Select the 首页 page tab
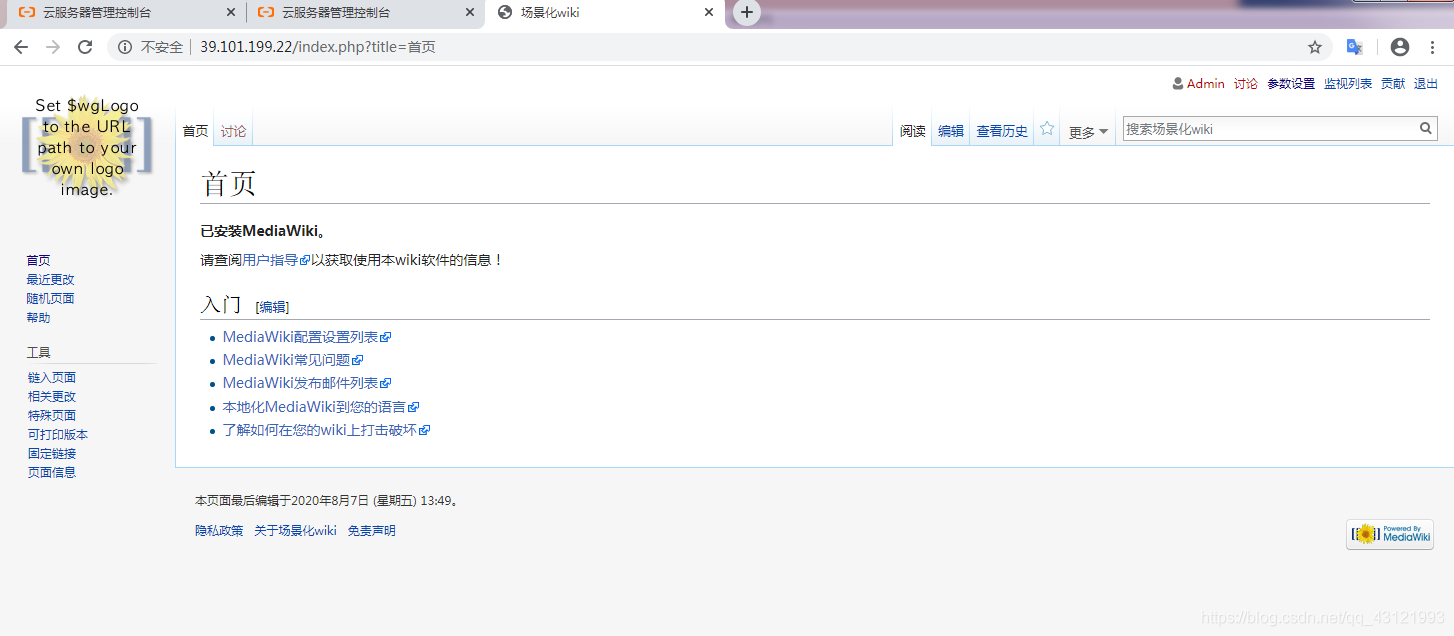 pyautogui.click(x=195, y=131)
